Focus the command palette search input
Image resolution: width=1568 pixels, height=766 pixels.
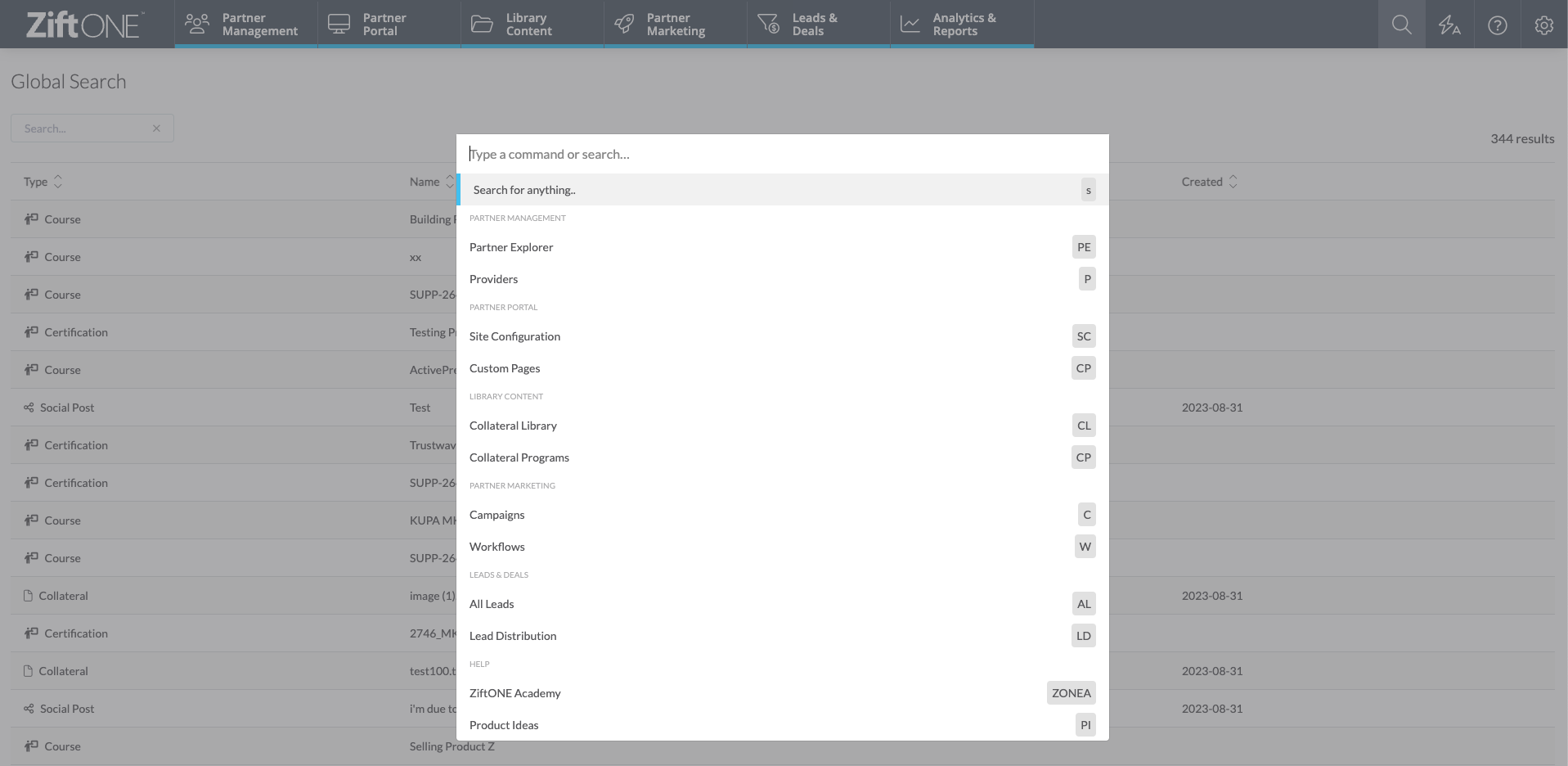tap(783, 154)
